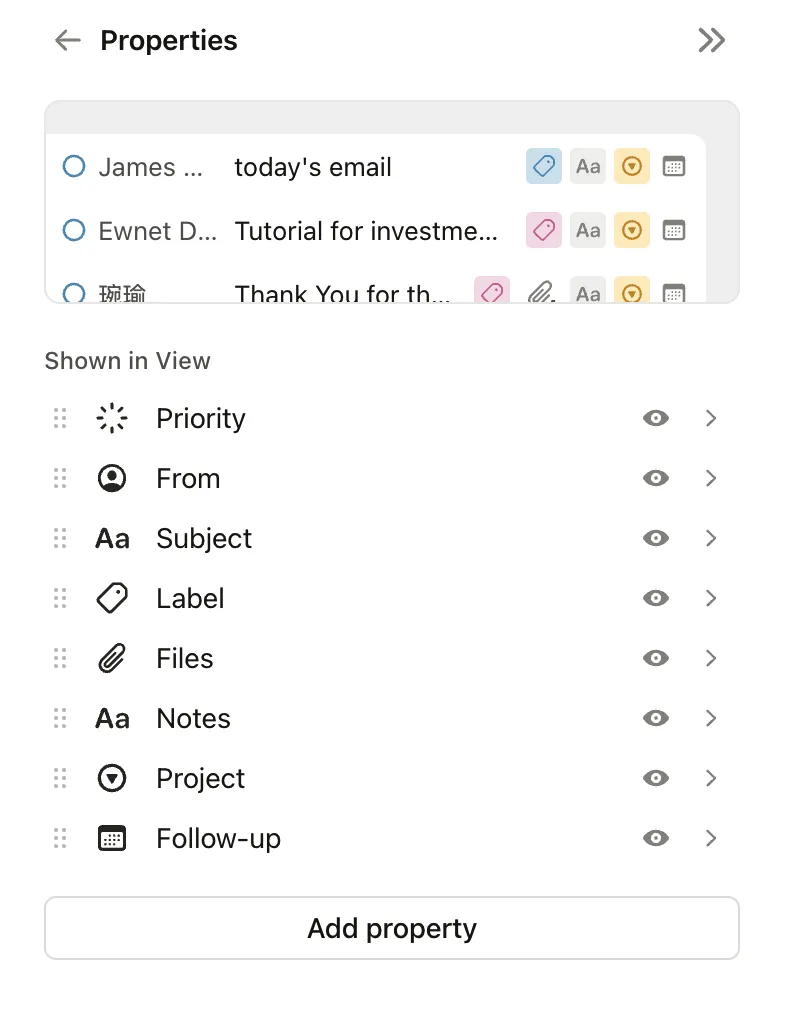Expand the Subject property settings

(712, 538)
